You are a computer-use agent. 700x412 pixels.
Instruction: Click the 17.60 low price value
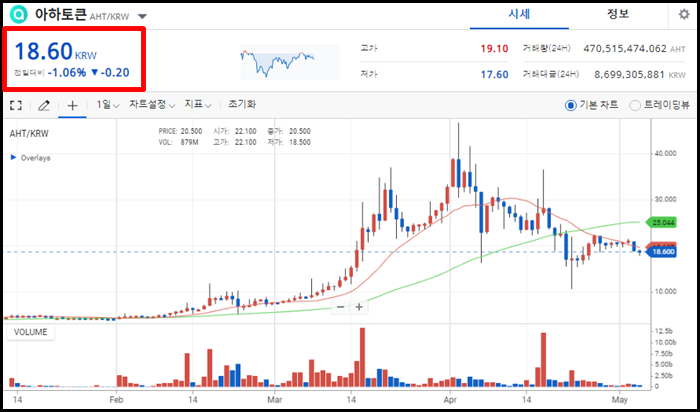pyautogui.click(x=494, y=75)
